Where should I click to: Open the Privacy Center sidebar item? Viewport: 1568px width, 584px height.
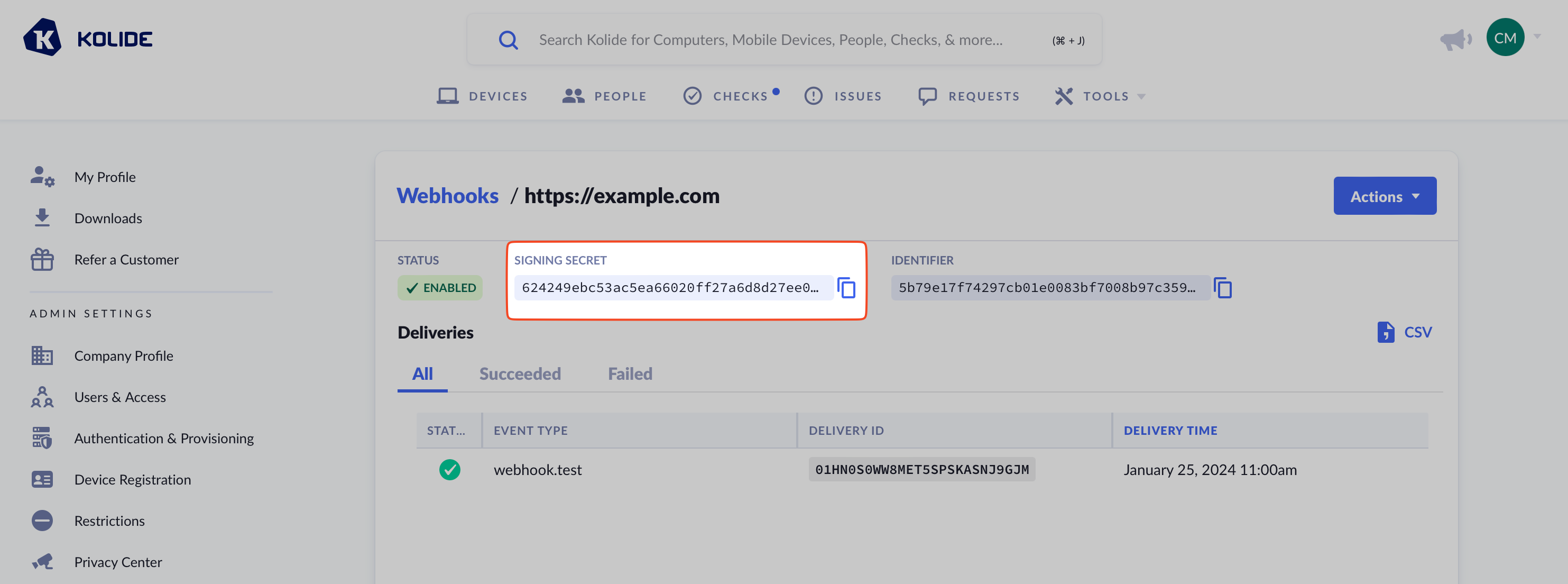pos(117,561)
